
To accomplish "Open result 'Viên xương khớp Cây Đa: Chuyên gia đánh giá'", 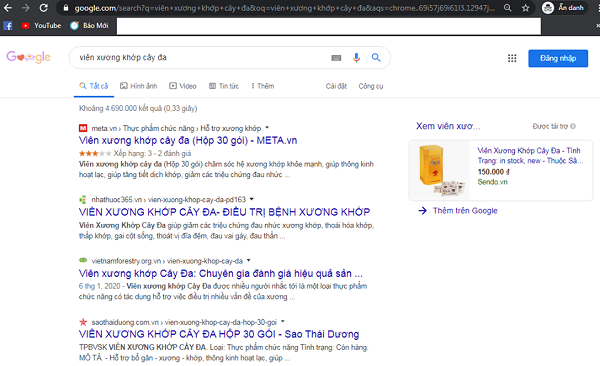I will coord(221,273).
